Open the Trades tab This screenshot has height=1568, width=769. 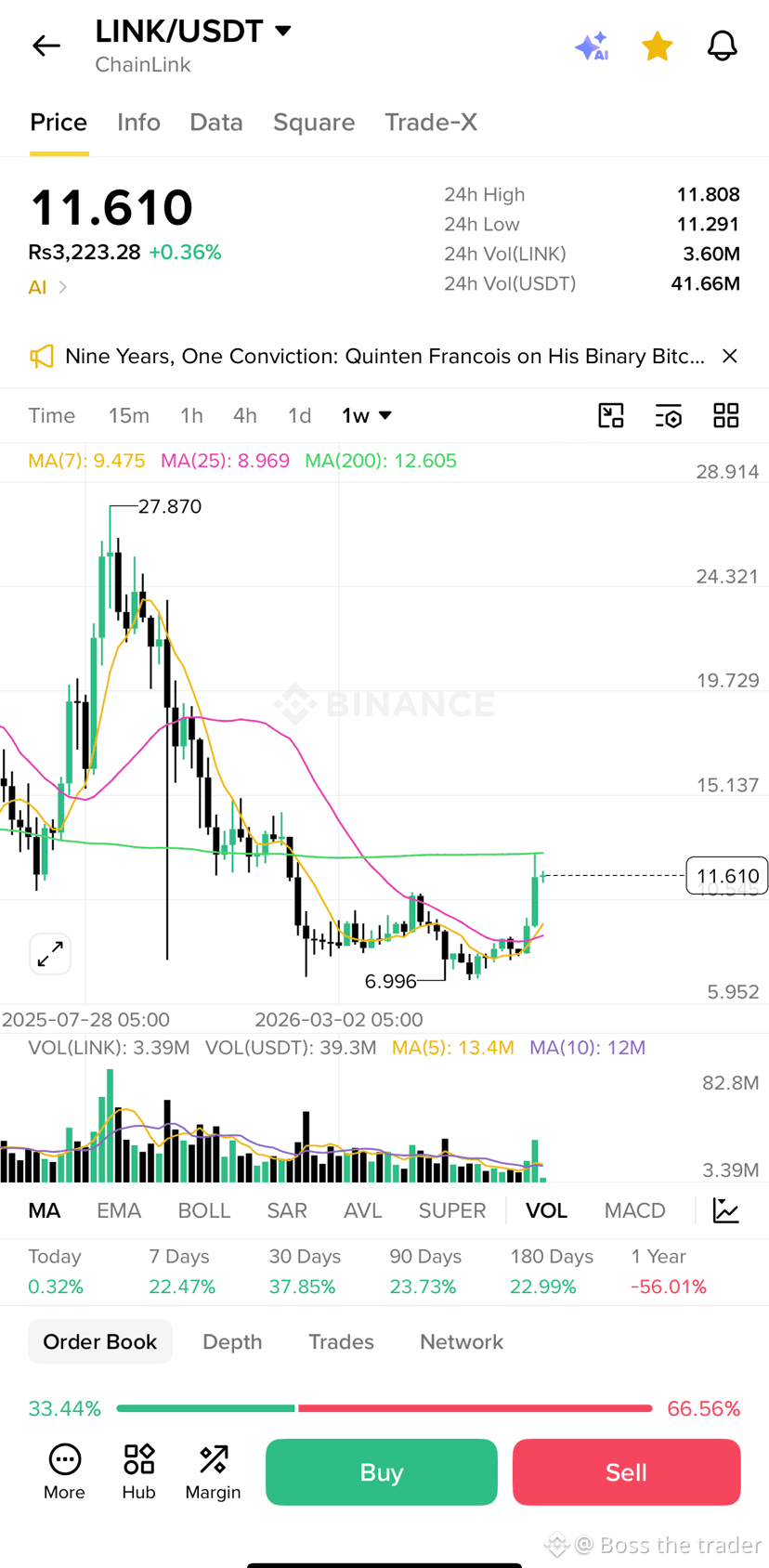click(341, 1341)
